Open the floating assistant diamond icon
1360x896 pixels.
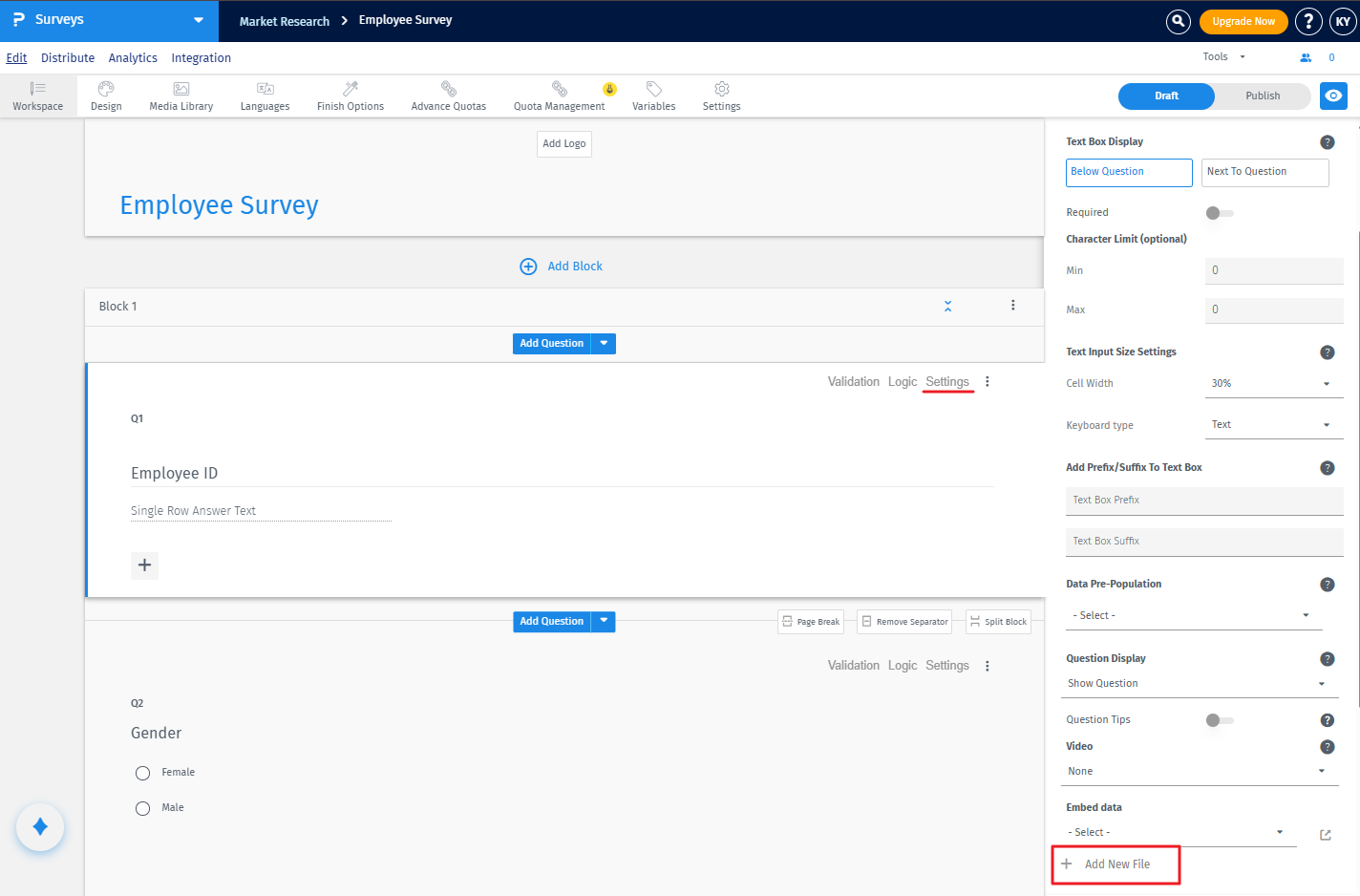40,827
